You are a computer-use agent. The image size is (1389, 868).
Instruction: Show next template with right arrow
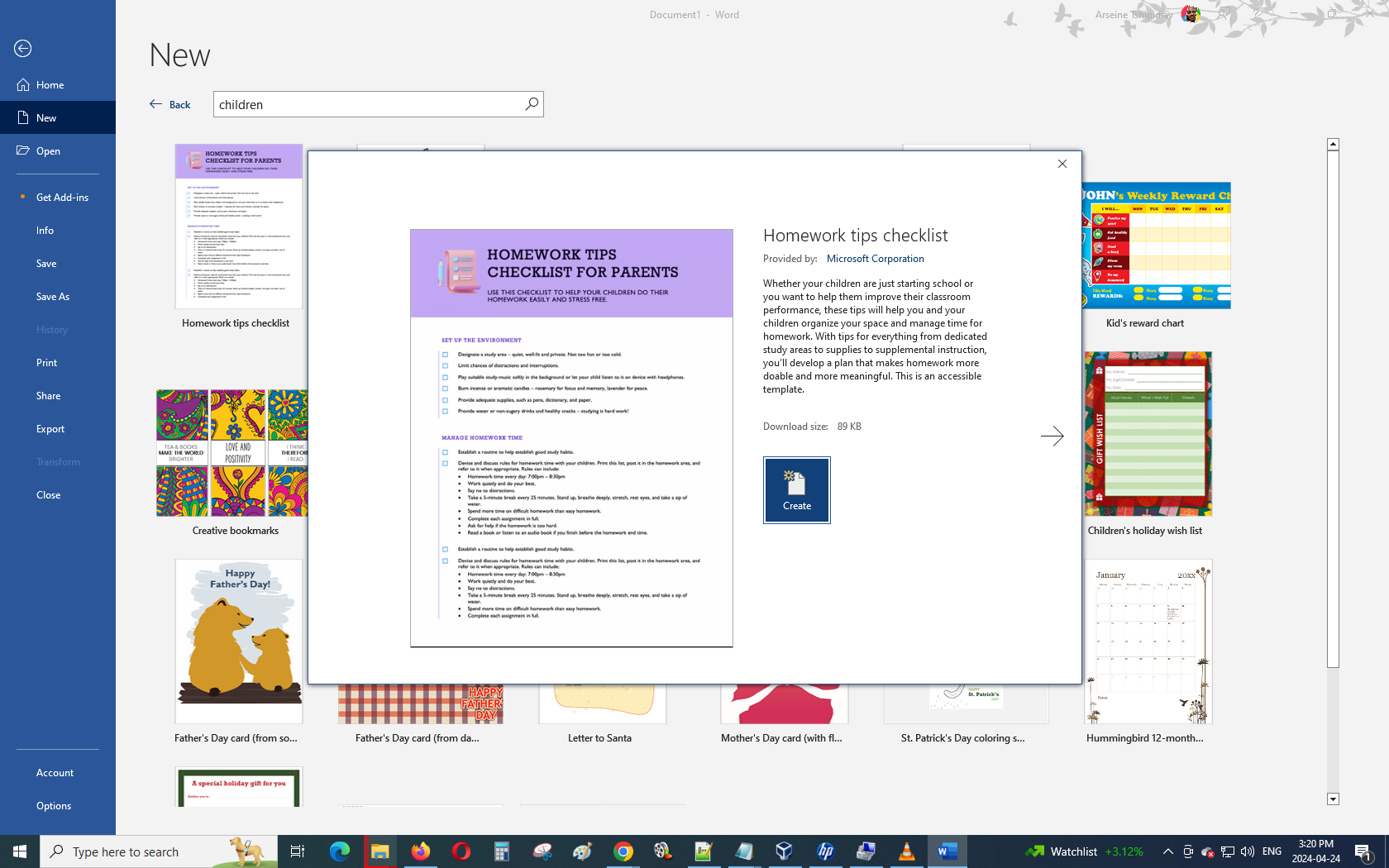pyautogui.click(x=1052, y=436)
